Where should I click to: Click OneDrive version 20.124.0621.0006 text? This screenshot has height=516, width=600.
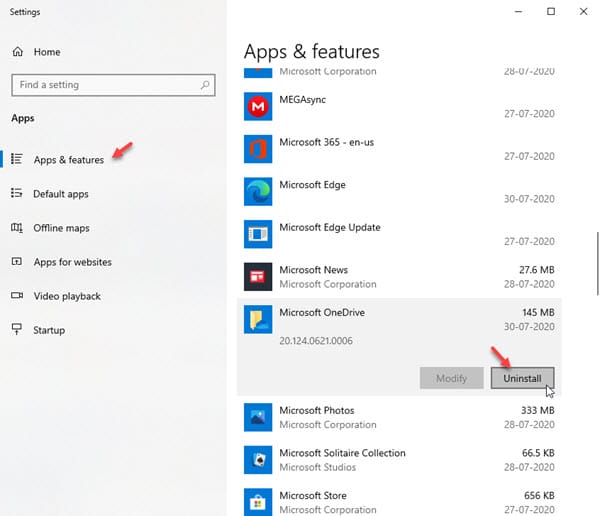tap(316, 341)
